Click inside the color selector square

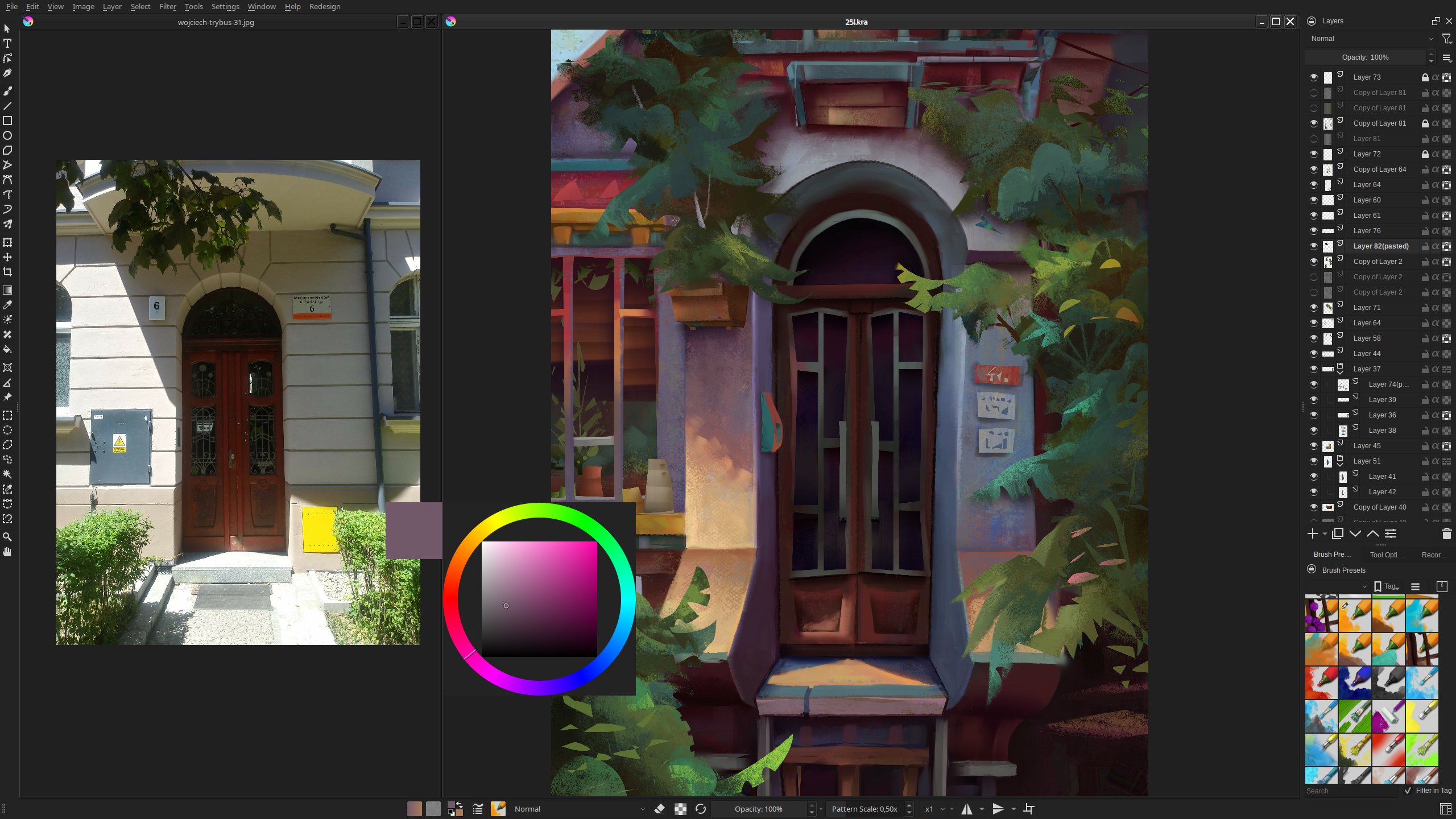pos(539,598)
